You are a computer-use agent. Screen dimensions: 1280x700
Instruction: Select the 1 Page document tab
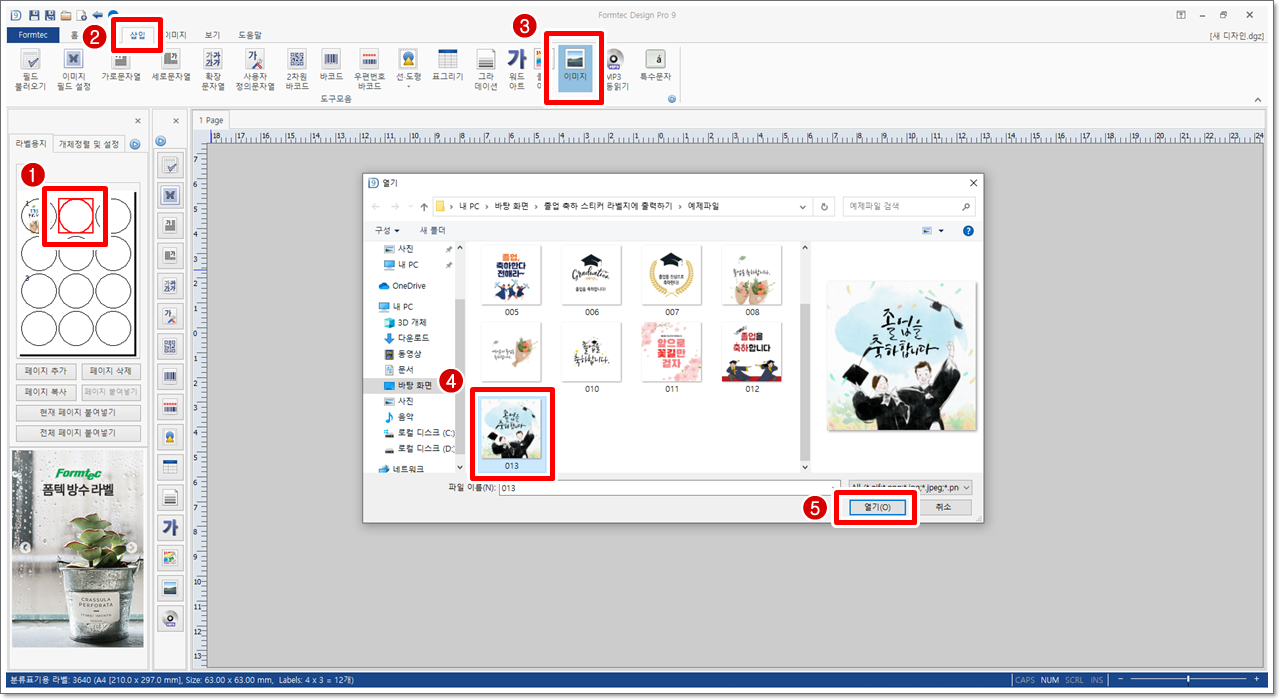tap(211, 120)
